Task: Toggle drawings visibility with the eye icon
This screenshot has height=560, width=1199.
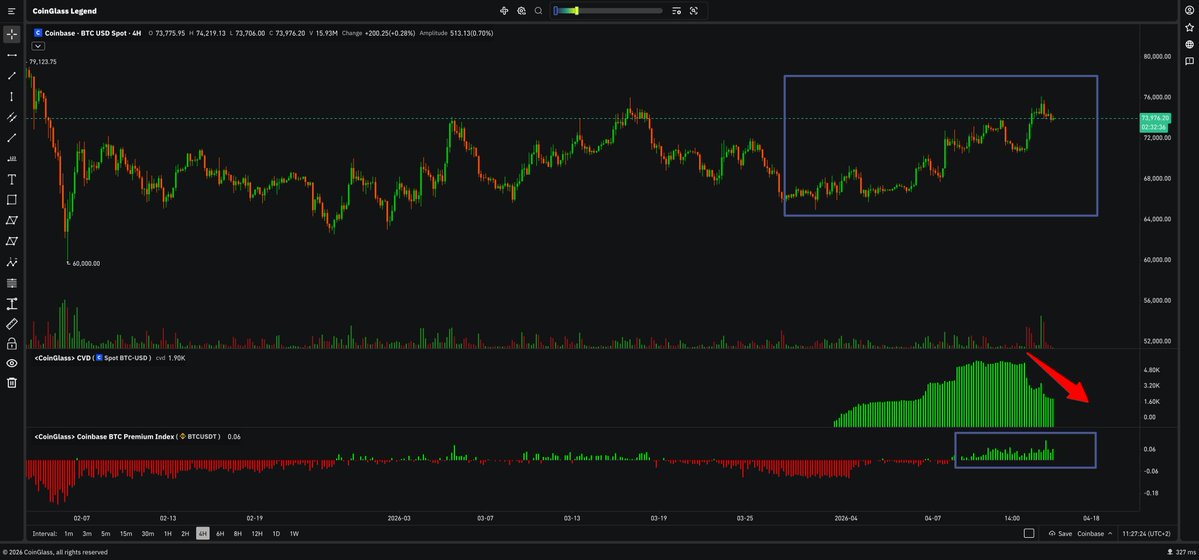Action: click(x=12, y=363)
